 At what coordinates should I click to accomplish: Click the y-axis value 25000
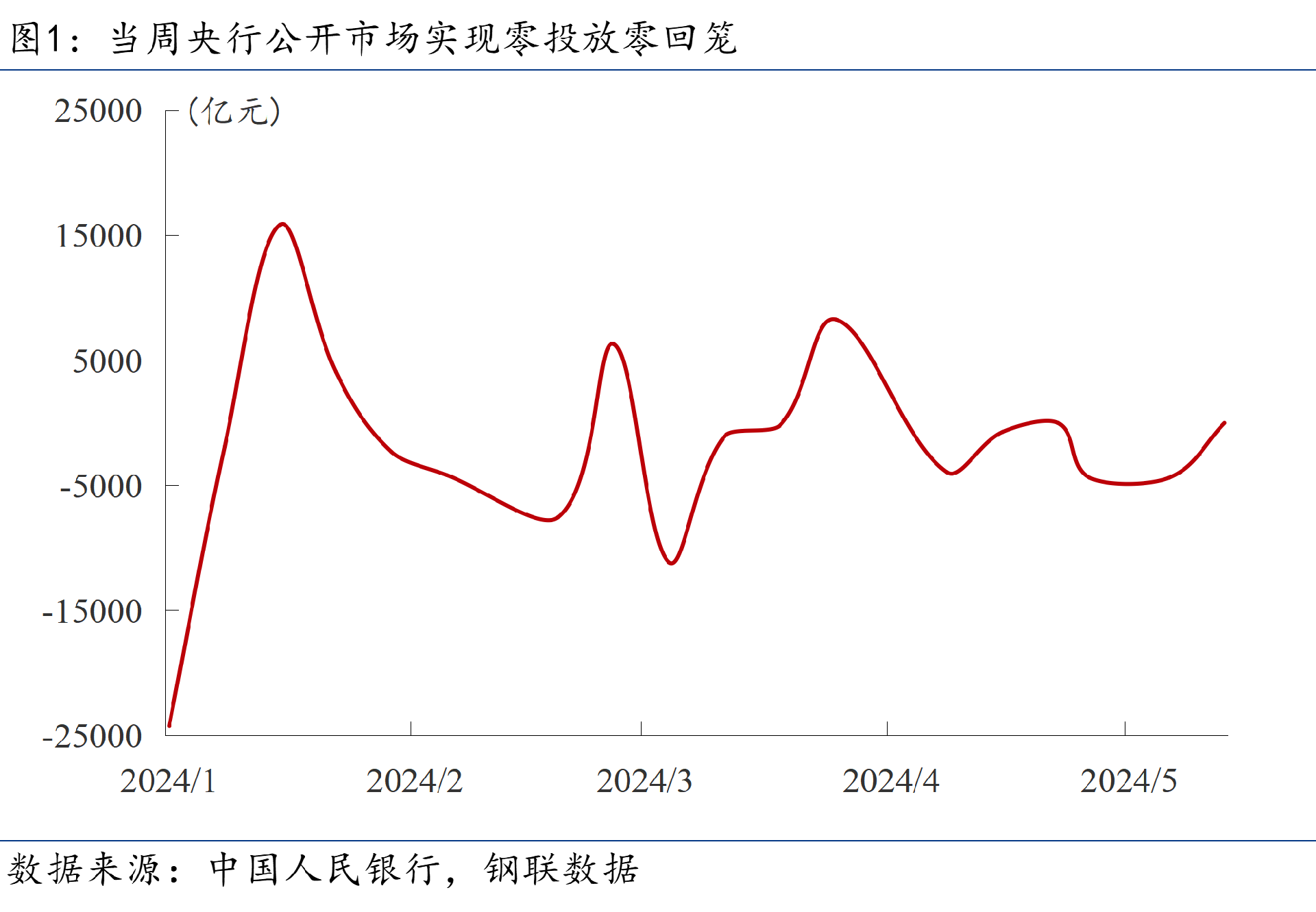98,111
